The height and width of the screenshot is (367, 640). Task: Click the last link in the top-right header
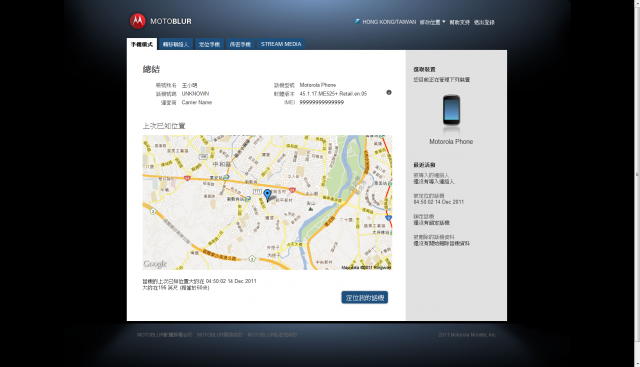point(484,22)
